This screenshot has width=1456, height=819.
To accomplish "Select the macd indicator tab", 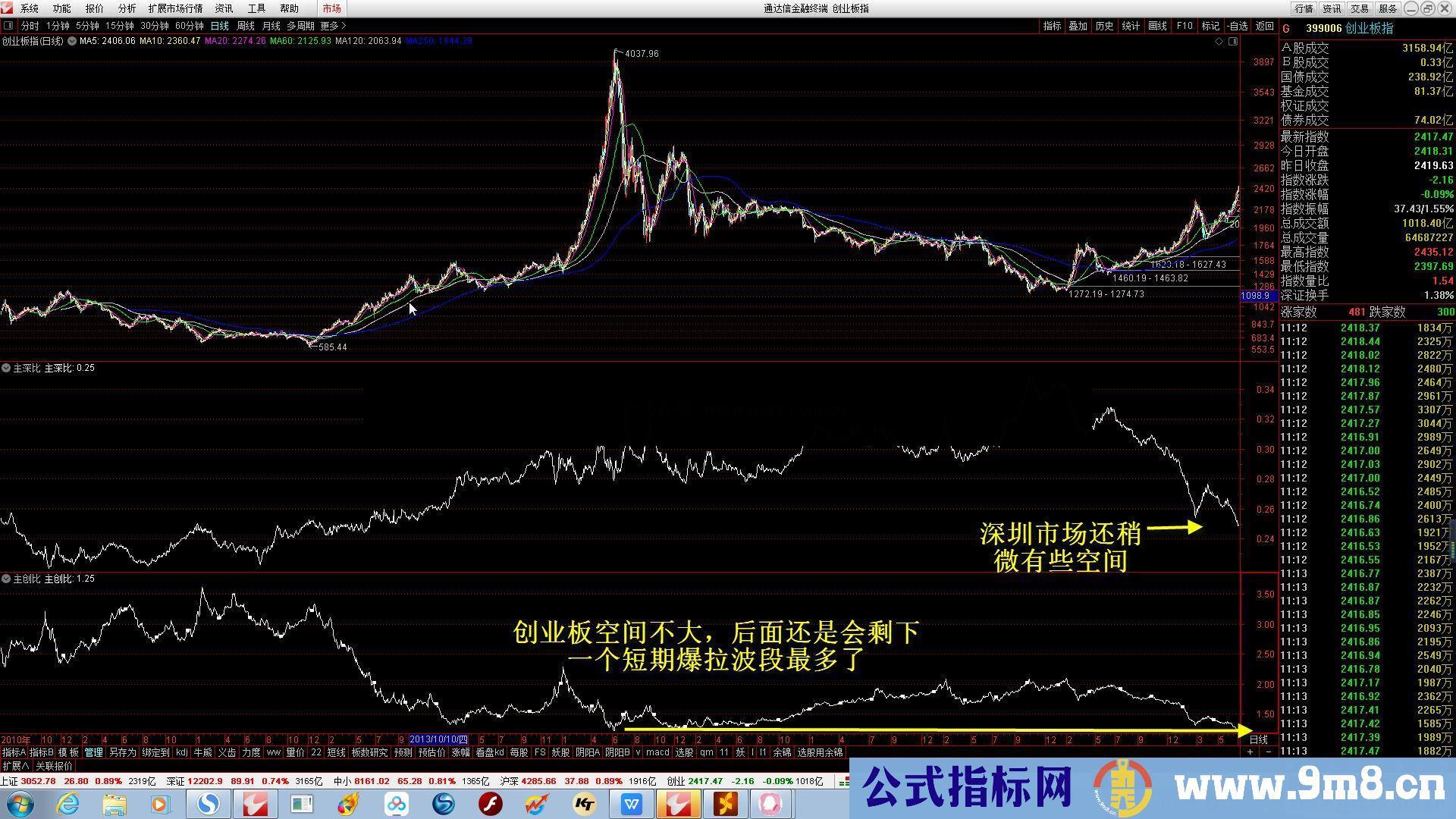I will pos(657,752).
